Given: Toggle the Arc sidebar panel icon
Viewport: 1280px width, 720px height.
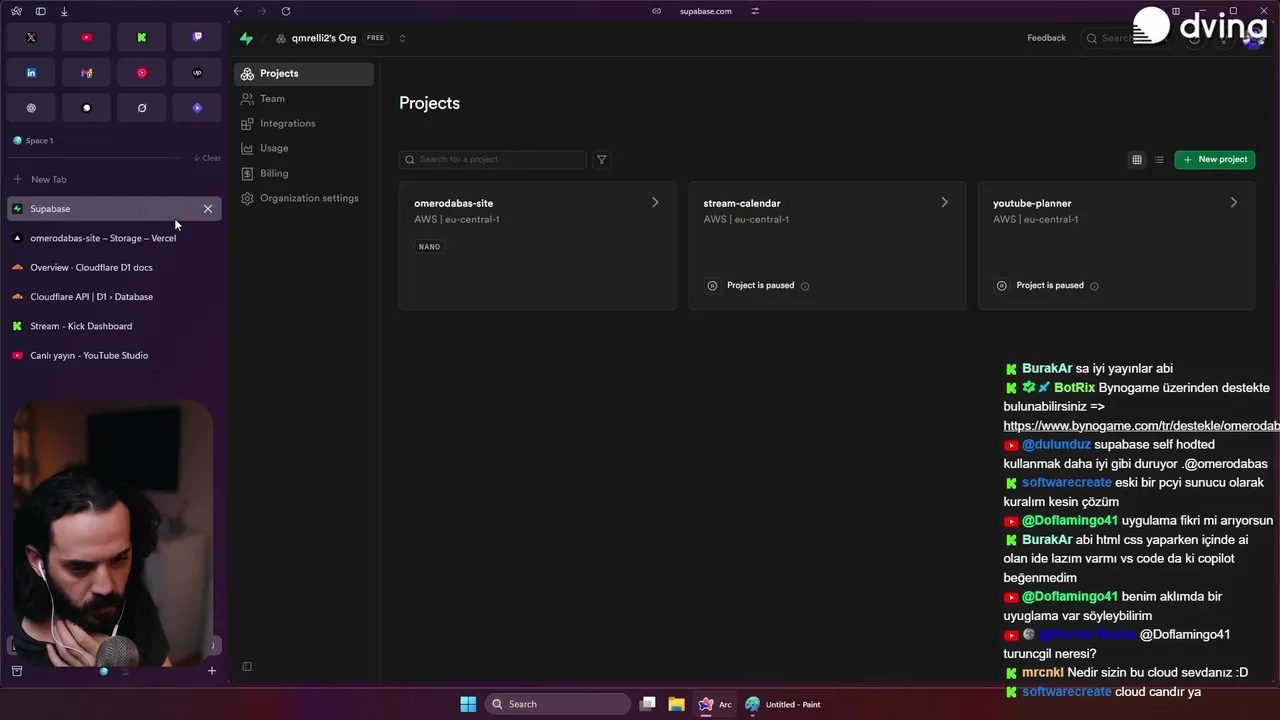Looking at the screenshot, I should pyautogui.click(x=40, y=11).
